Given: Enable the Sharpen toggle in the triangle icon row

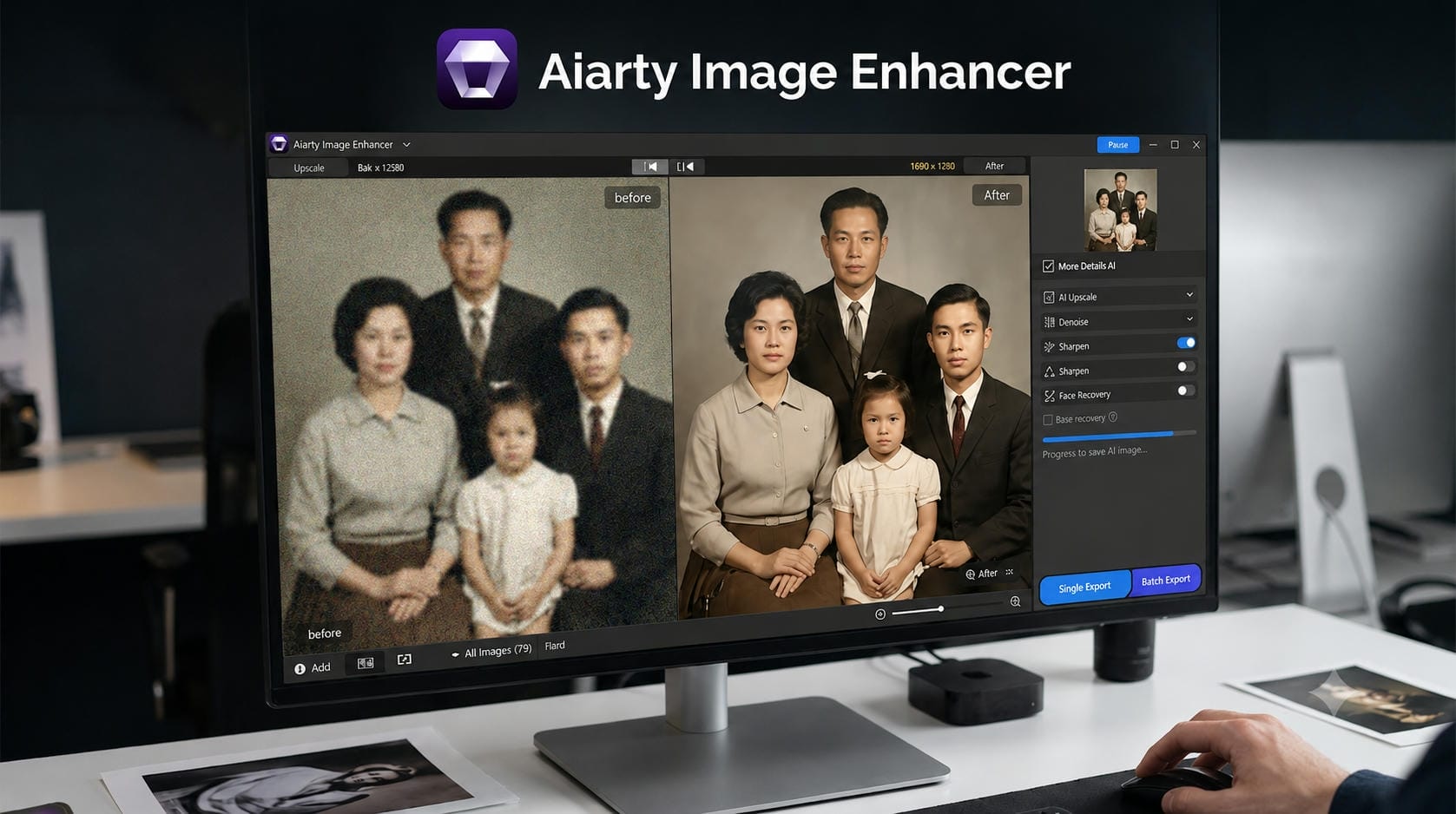Looking at the screenshot, I should pyautogui.click(x=1186, y=366).
